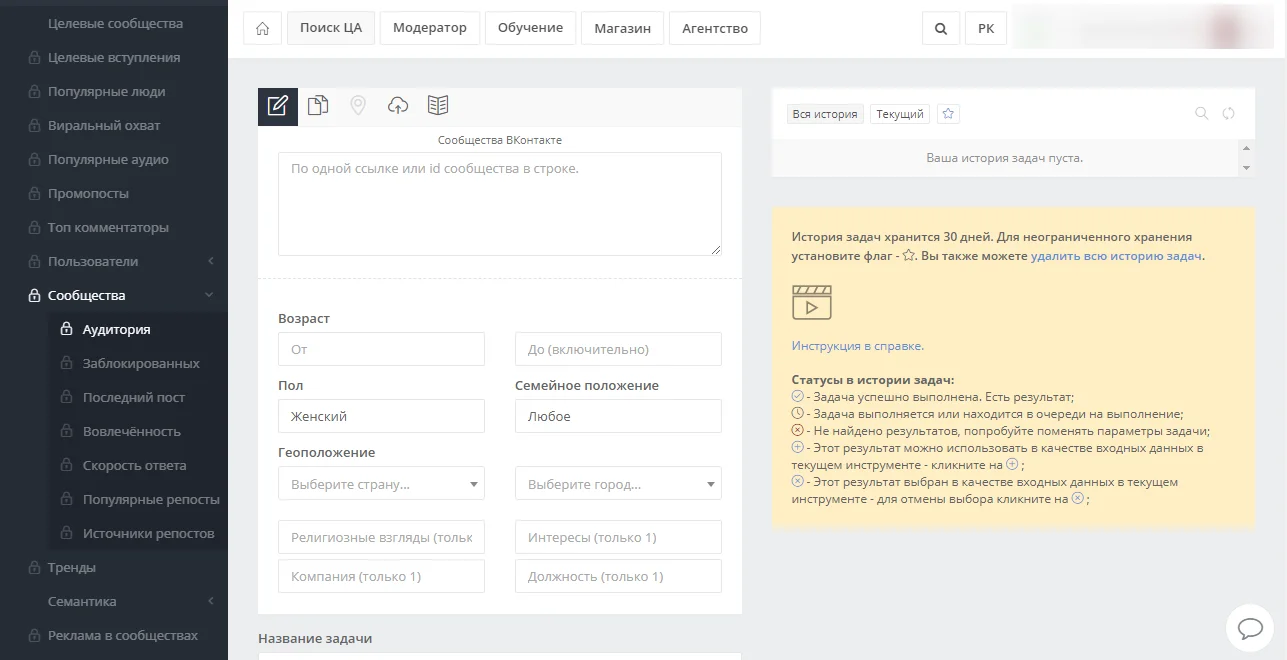Switch to the Текущий history tab

900,114
